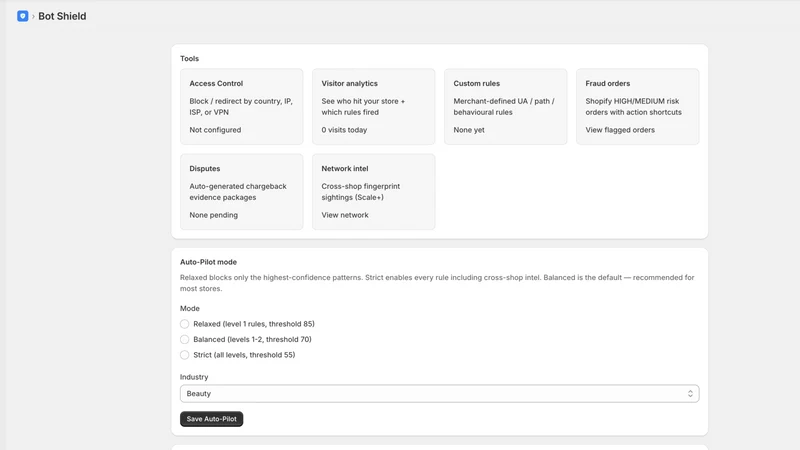
Task: Open the Visitor analytics tool card
Action: coord(373,107)
